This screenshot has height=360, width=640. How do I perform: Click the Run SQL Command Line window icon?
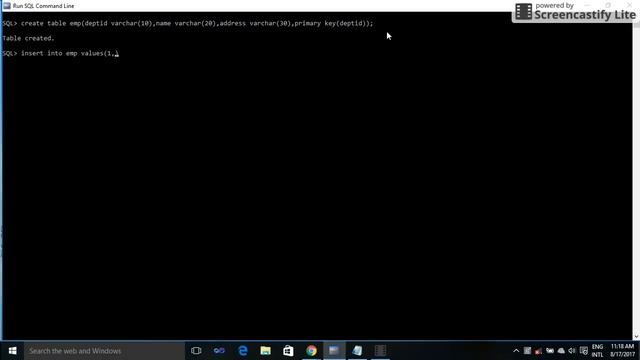[7, 6]
